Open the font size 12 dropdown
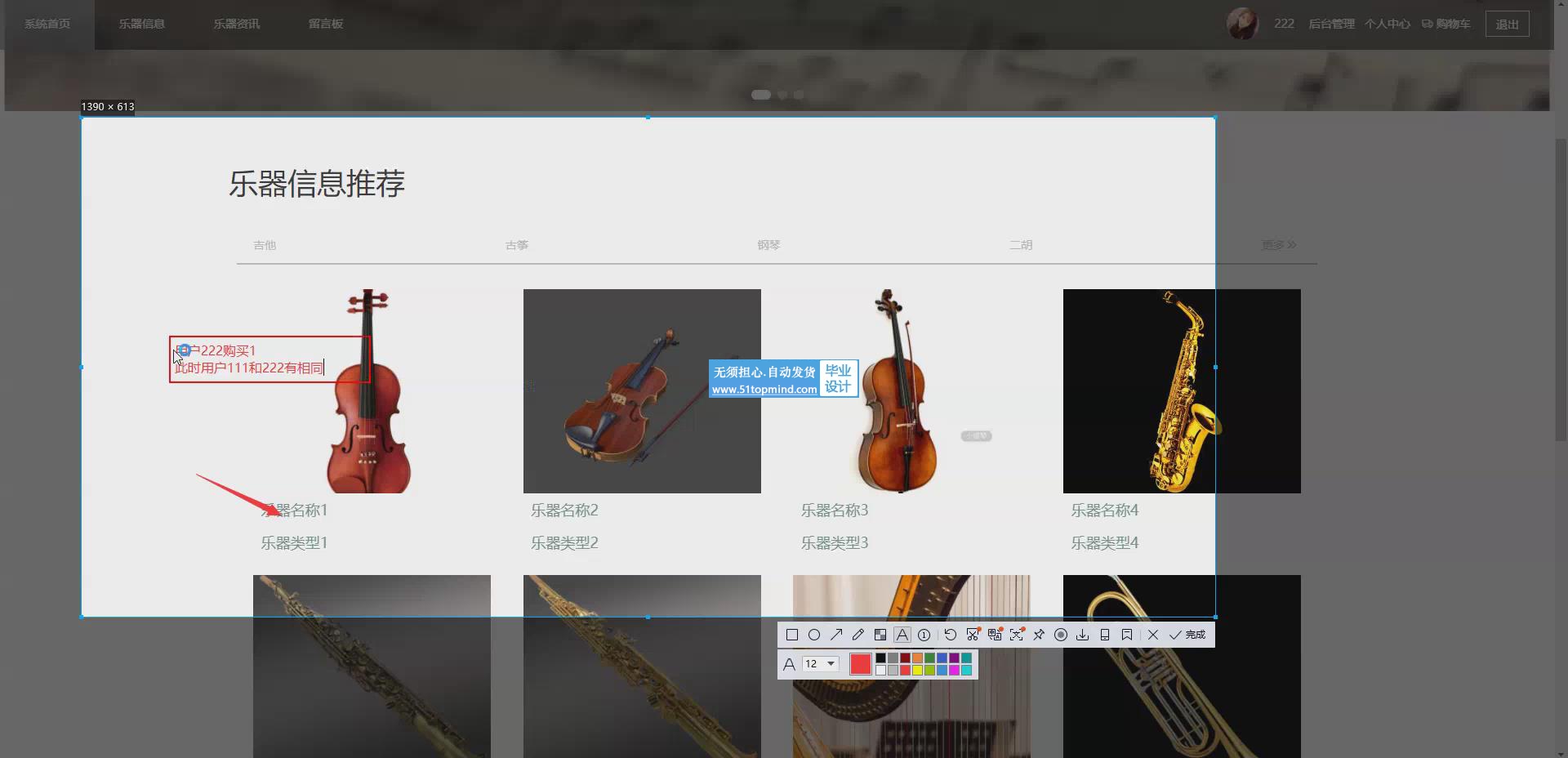Screen dimensions: 1568x758 [x=821, y=664]
